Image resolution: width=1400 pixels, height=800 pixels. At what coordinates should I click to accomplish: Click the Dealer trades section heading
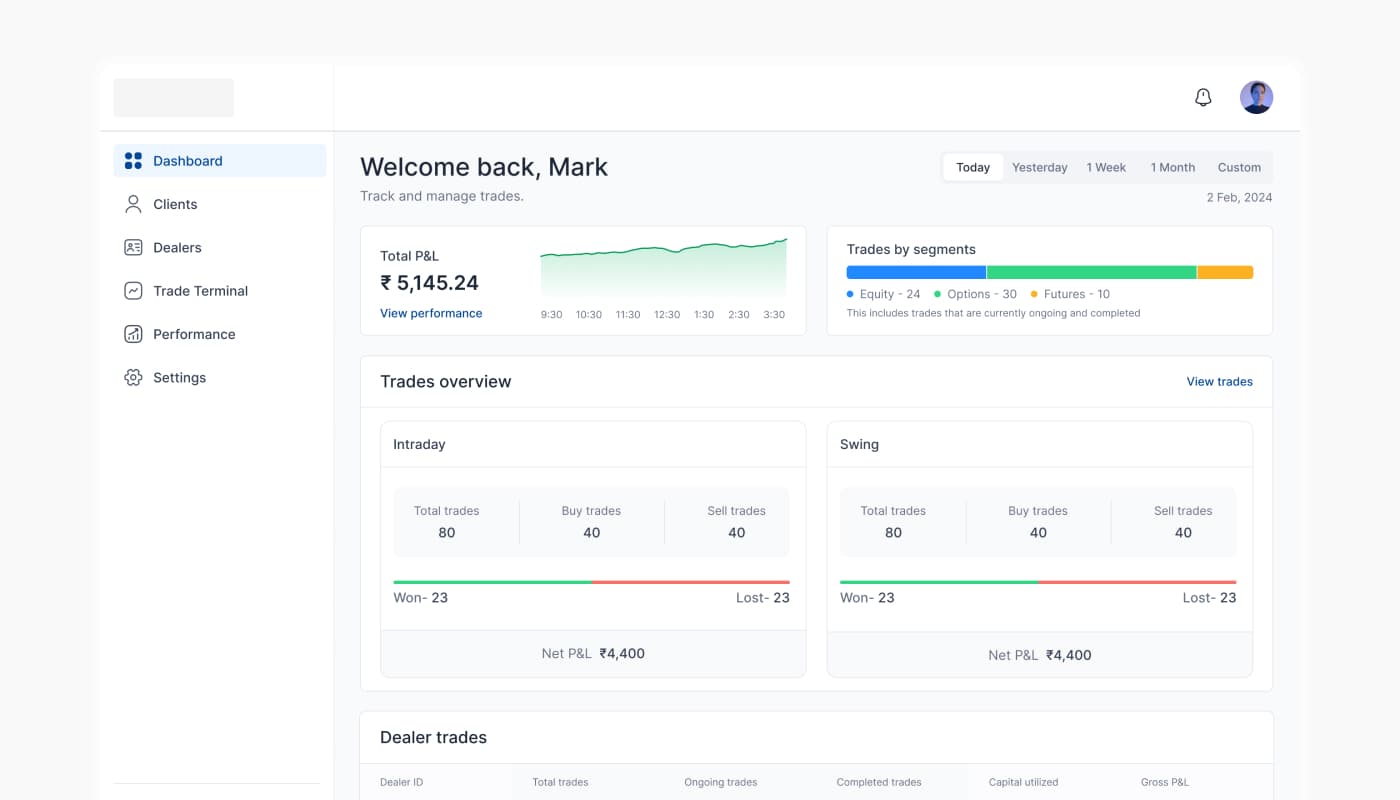(433, 738)
